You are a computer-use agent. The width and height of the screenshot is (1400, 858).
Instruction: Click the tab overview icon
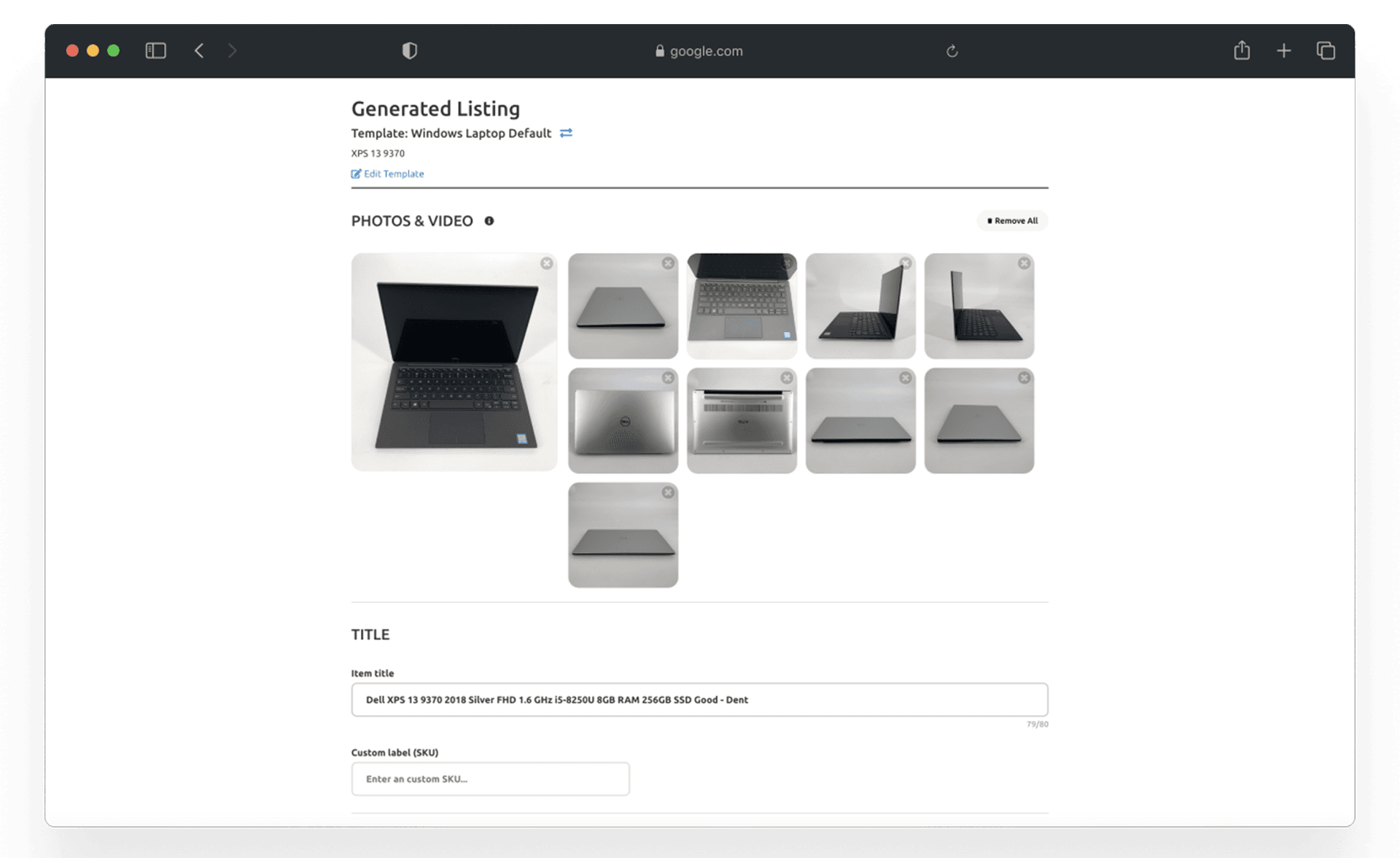coord(1326,50)
